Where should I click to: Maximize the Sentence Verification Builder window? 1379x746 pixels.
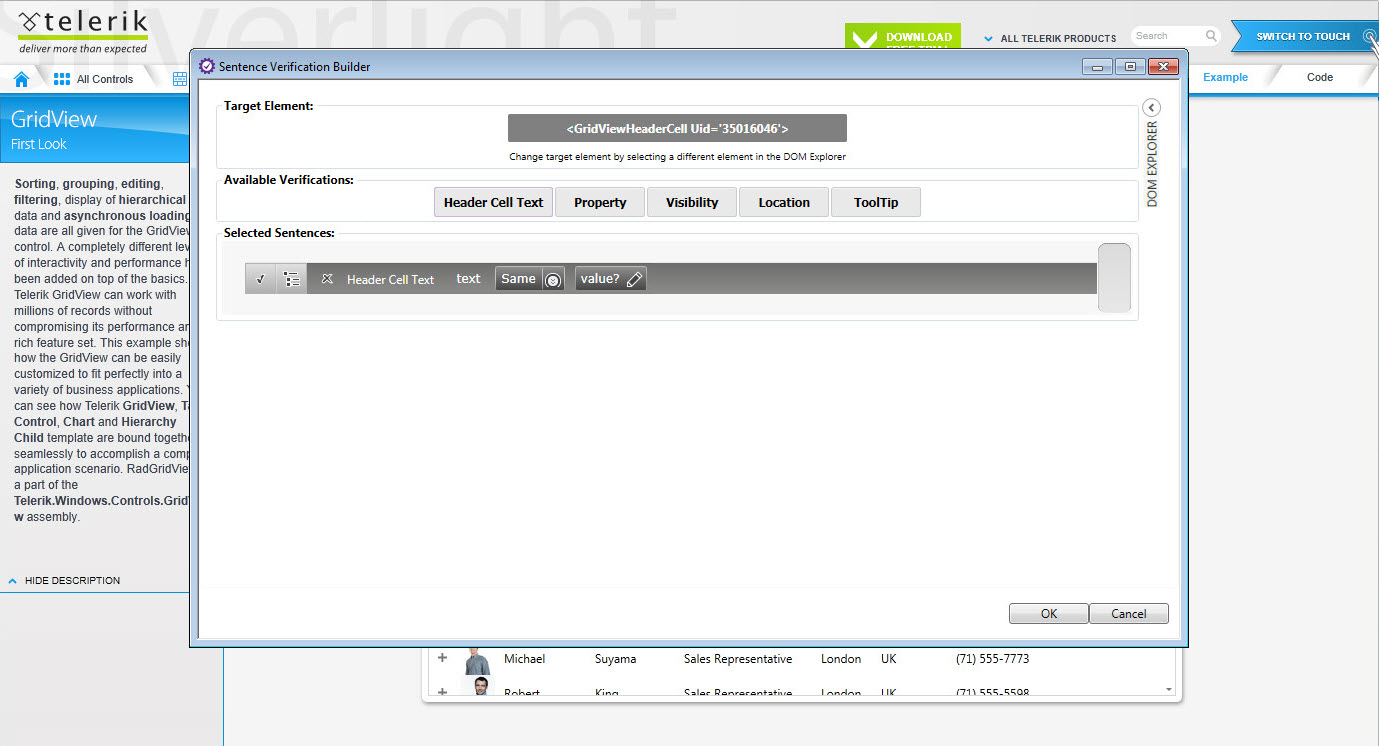(1130, 67)
